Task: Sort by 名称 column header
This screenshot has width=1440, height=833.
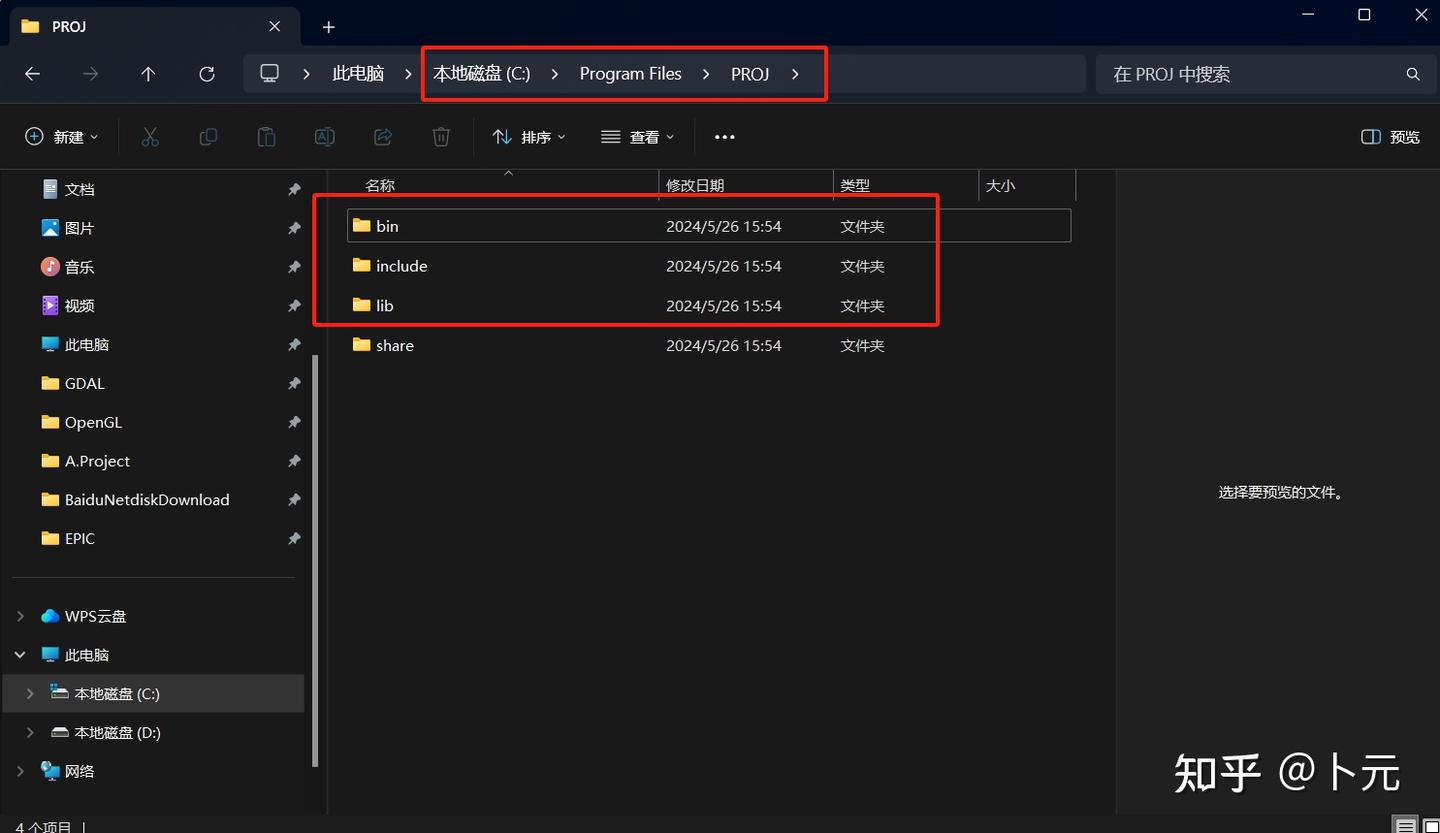Action: pyautogui.click(x=380, y=186)
